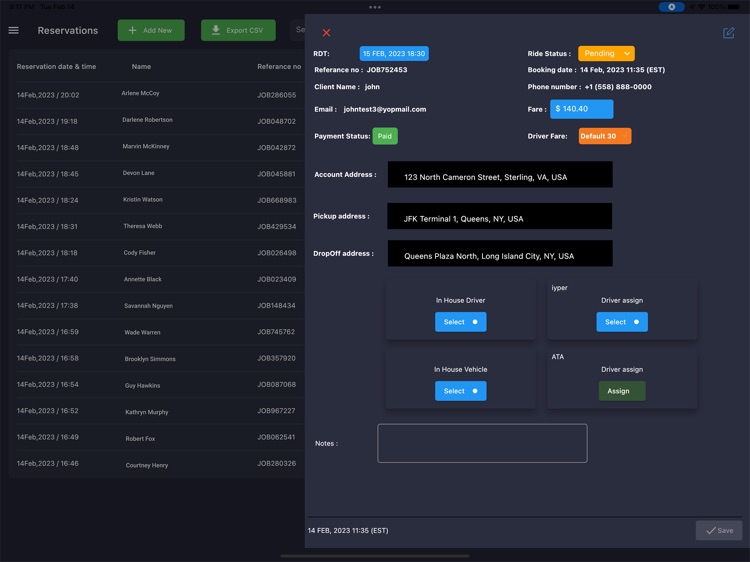Select the Savannah Nguyen reservation row

click(x=157, y=305)
